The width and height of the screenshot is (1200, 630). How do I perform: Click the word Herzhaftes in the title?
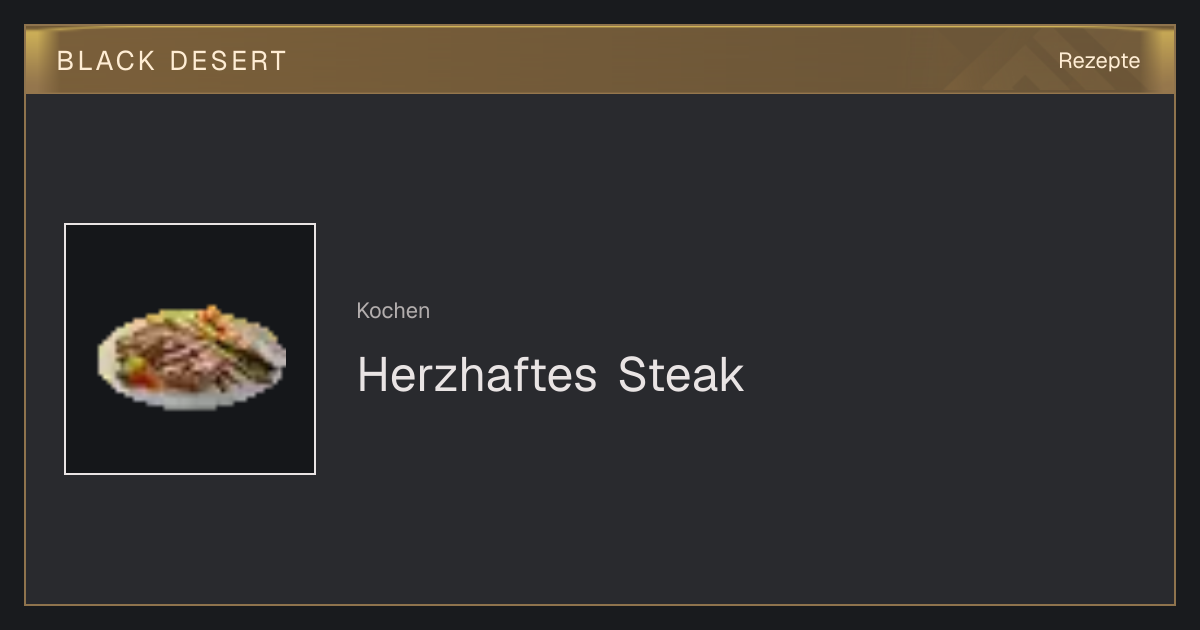(477, 375)
